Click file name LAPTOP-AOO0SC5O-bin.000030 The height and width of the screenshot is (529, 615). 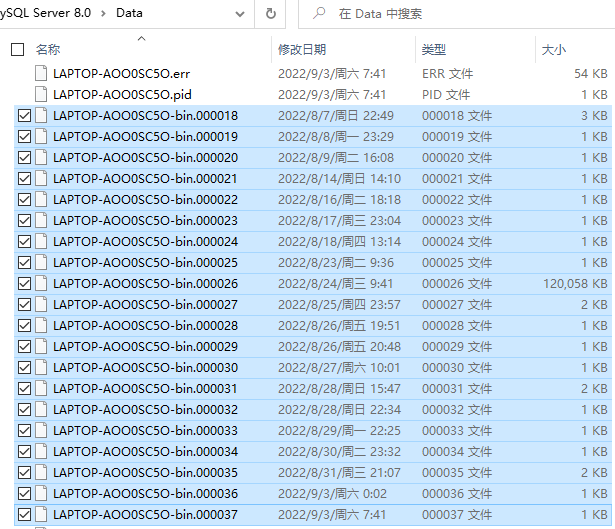tap(146, 367)
